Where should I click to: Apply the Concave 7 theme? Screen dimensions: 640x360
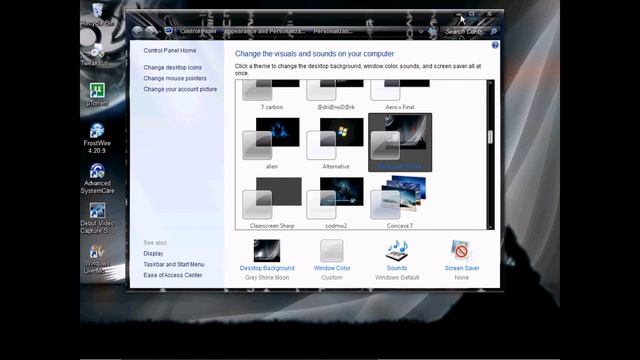(400, 202)
